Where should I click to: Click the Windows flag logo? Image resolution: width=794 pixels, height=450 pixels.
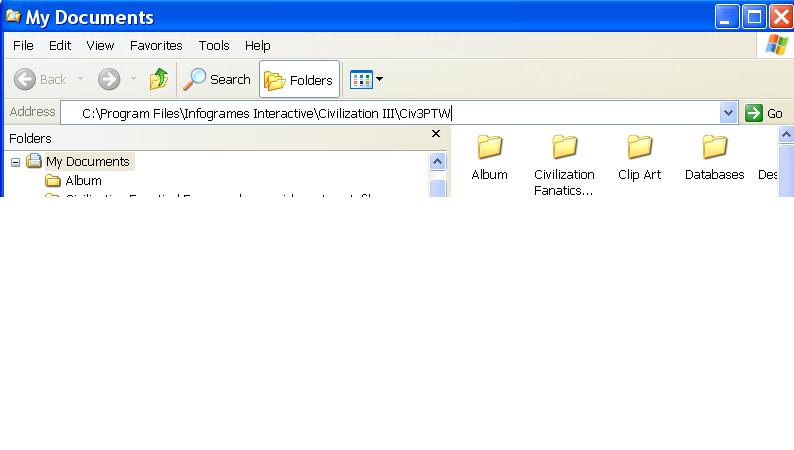tap(776, 45)
